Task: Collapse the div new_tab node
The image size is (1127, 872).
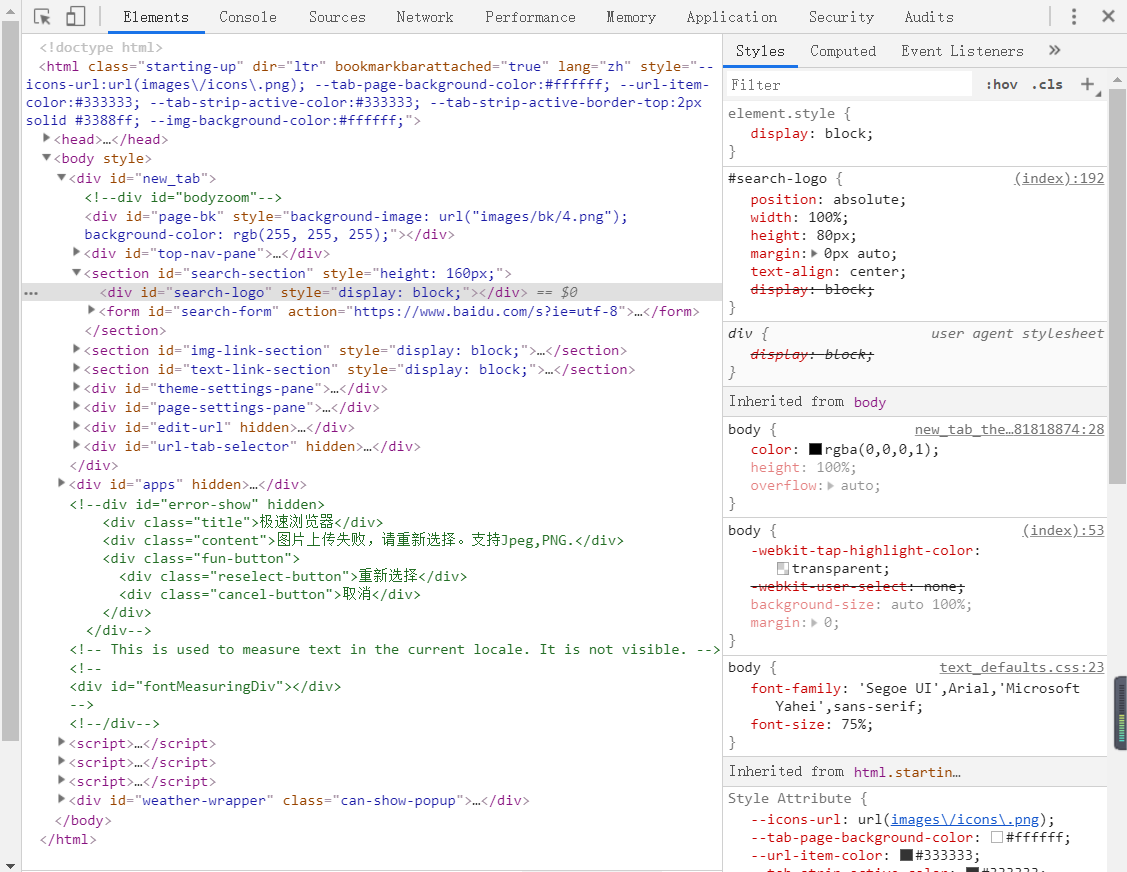Action: point(61,177)
